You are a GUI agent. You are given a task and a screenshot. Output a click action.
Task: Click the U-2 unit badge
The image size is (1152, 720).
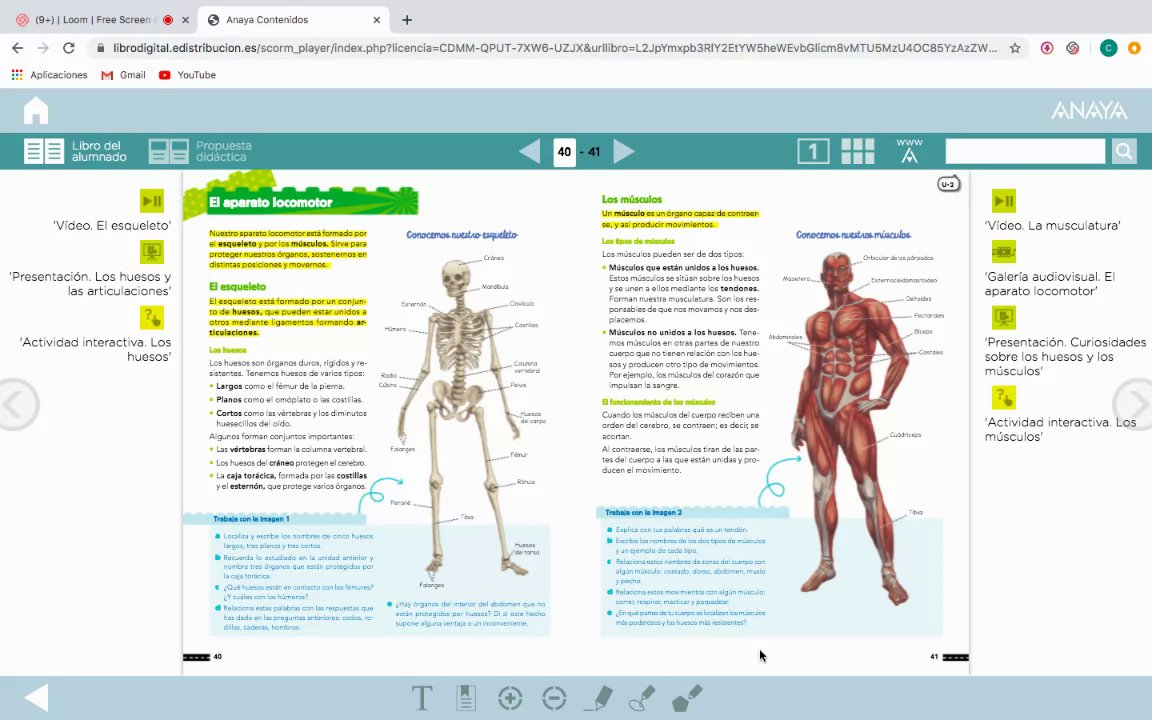tap(948, 184)
